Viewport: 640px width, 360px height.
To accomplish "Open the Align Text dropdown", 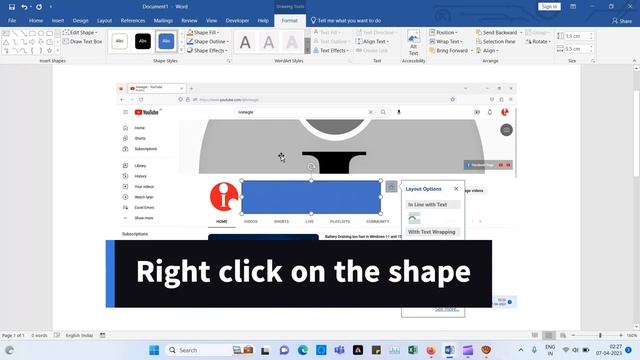I will pyautogui.click(x=372, y=41).
